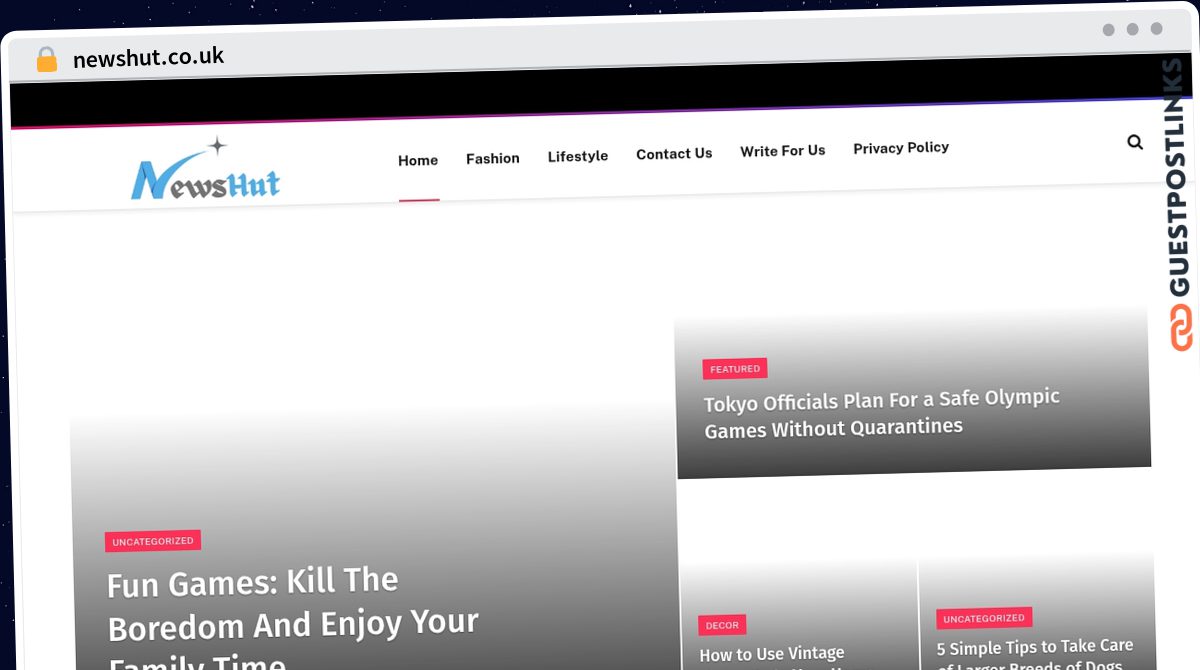Click the UNCATEGORIZED tag above 5 Simple Tips
The image size is (1200, 670).
[984, 618]
